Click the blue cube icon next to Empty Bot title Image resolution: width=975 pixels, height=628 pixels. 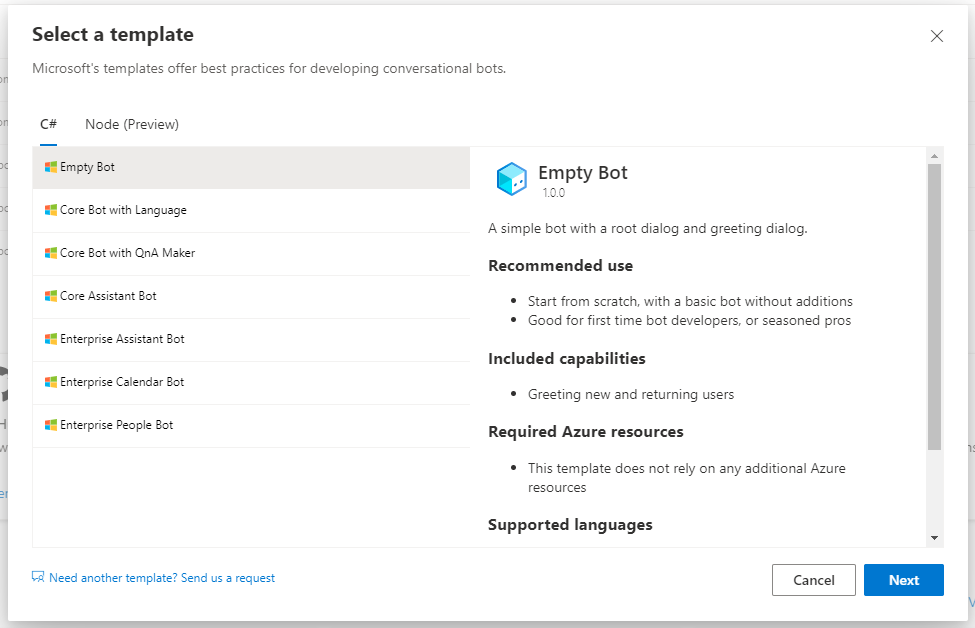[510, 177]
